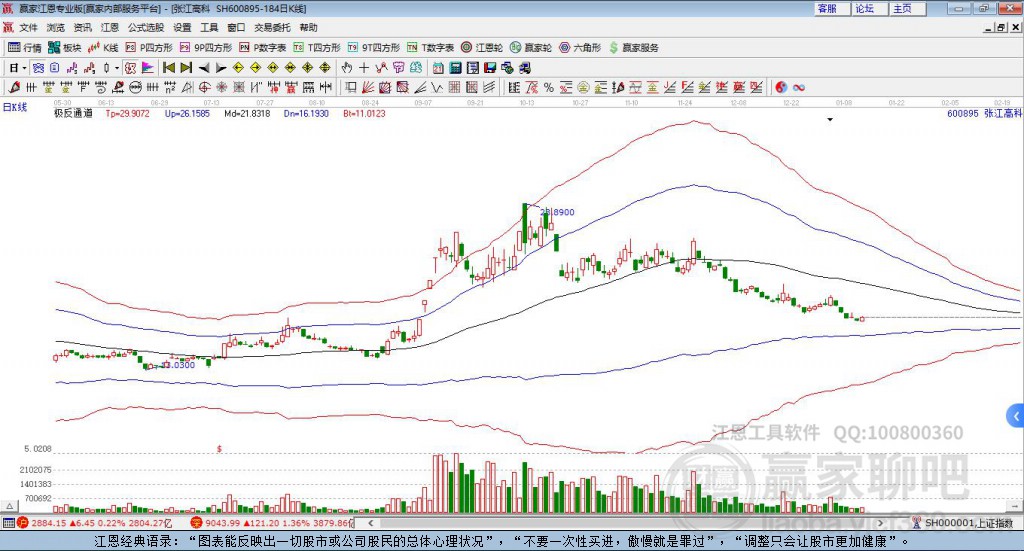
Task: Open the 帮助 menu
Action: tap(308, 27)
